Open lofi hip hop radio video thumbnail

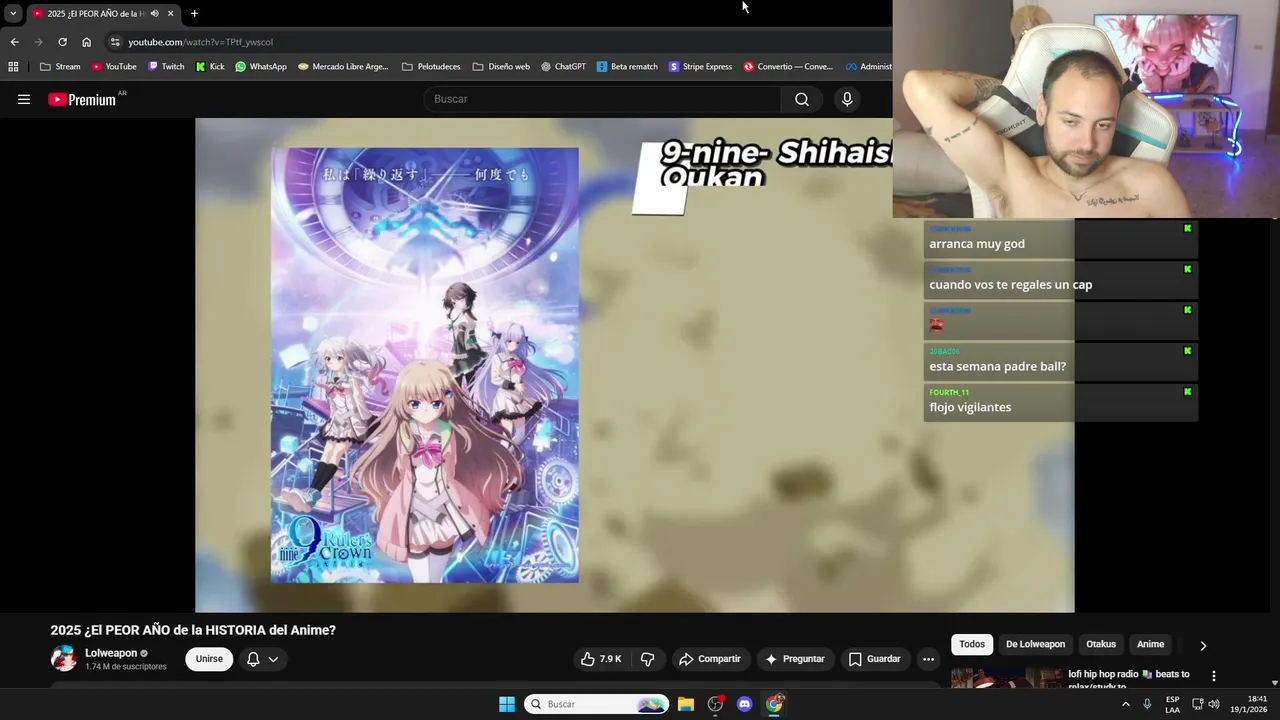[1006, 678]
